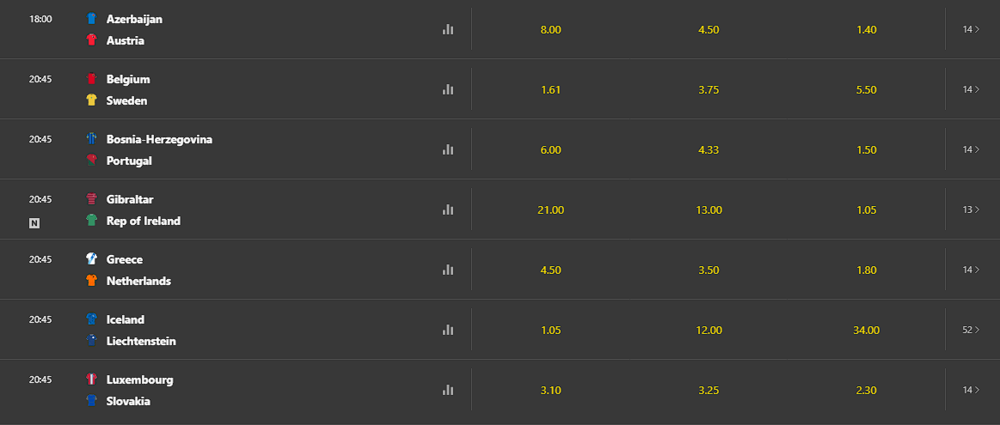Select Rep of Ireland win odds 1.05
Viewport: 1000px width, 425px height.
coord(866,210)
